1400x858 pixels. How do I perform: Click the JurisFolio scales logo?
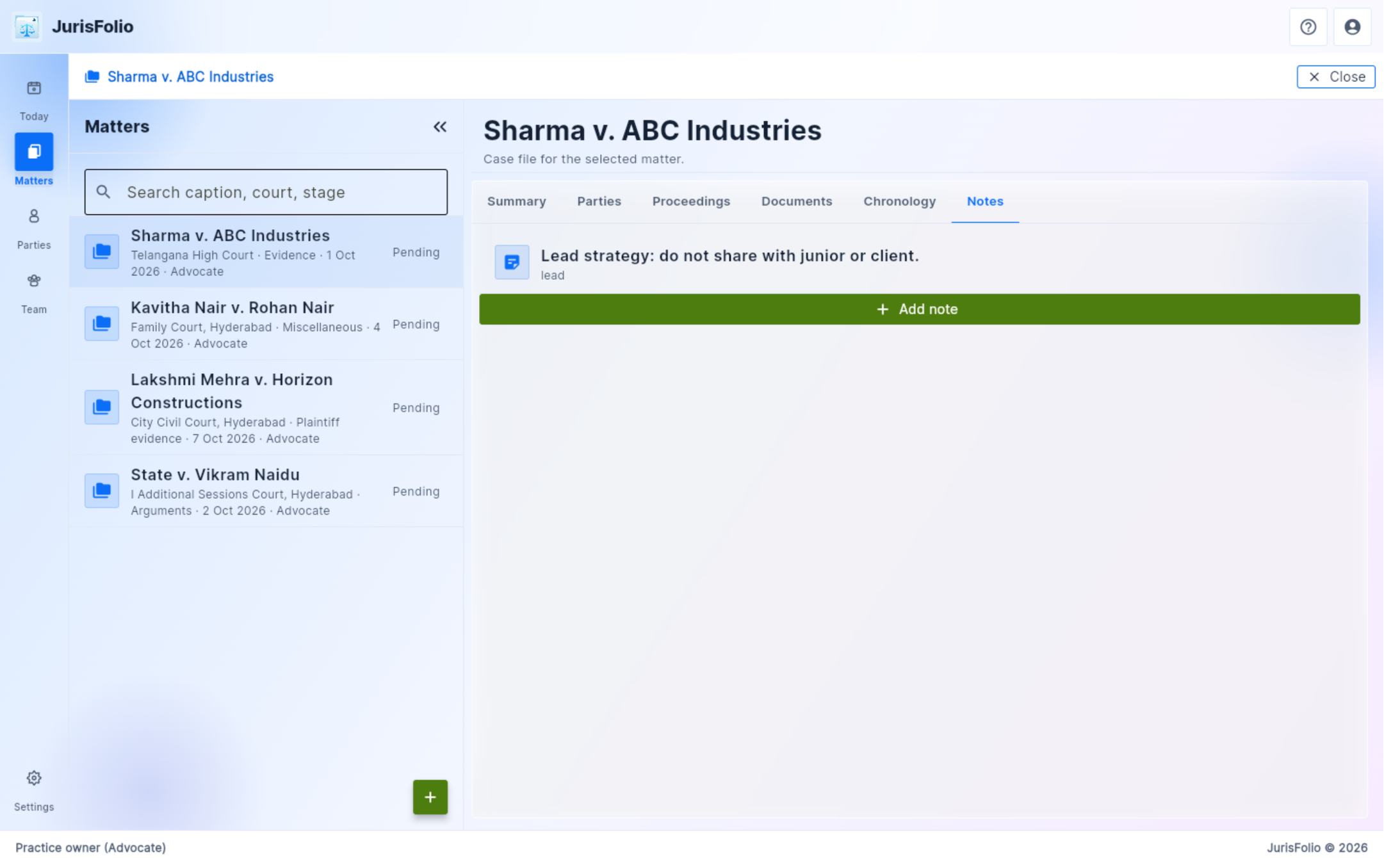pos(27,27)
